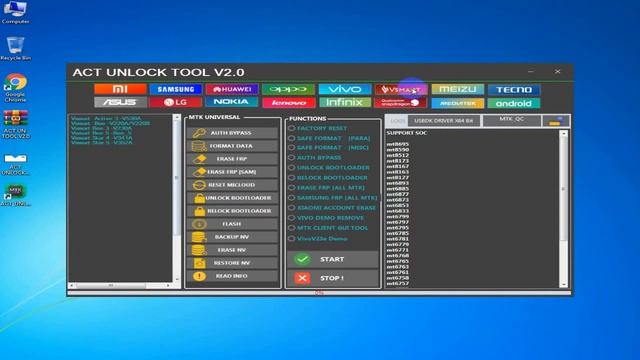The width and height of the screenshot is (640, 360).
Task: Open the Recycle Bin desktop icon
Action: (15, 49)
